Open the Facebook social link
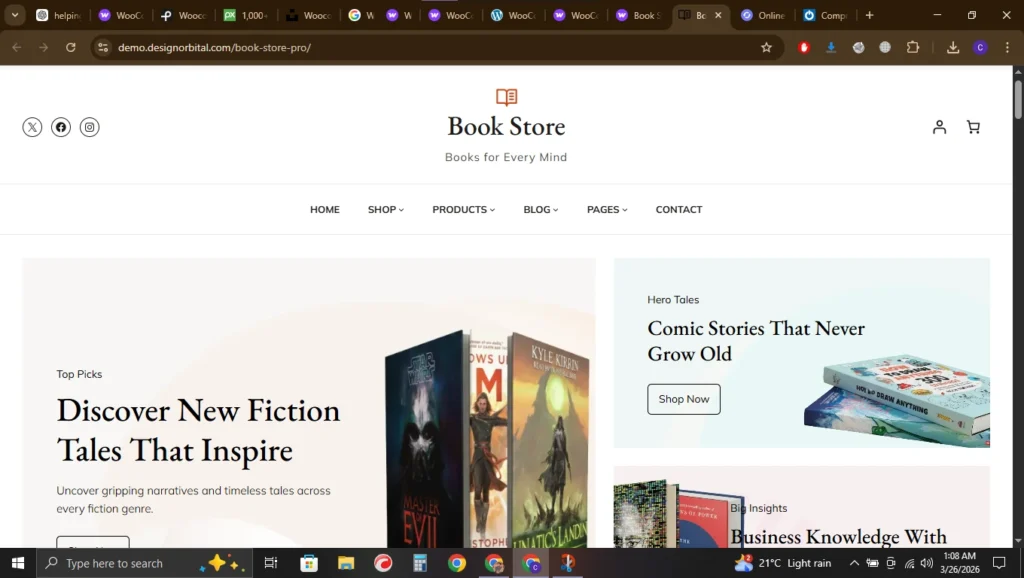Image resolution: width=1024 pixels, height=578 pixels. (x=61, y=127)
